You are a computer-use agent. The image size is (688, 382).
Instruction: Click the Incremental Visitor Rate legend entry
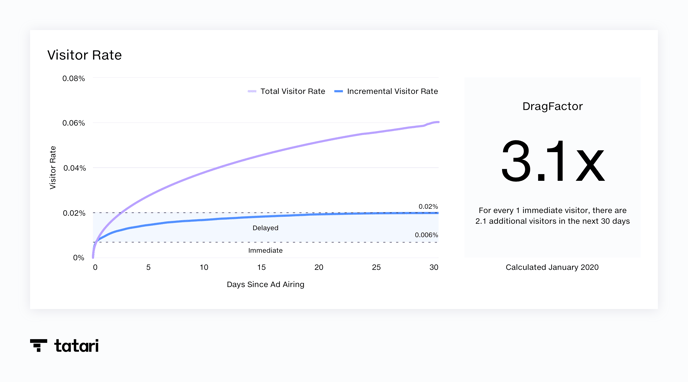[386, 91]
